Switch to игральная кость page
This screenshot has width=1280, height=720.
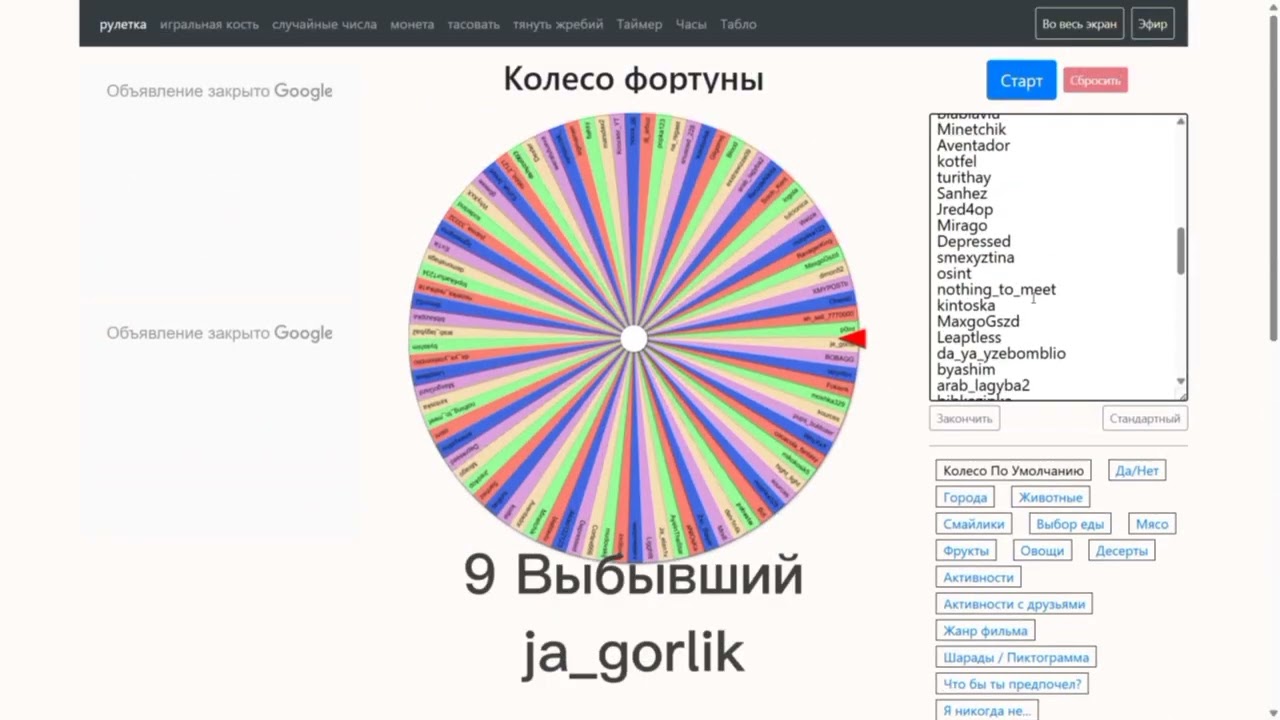pyautogui.click(x=209, y=24)
